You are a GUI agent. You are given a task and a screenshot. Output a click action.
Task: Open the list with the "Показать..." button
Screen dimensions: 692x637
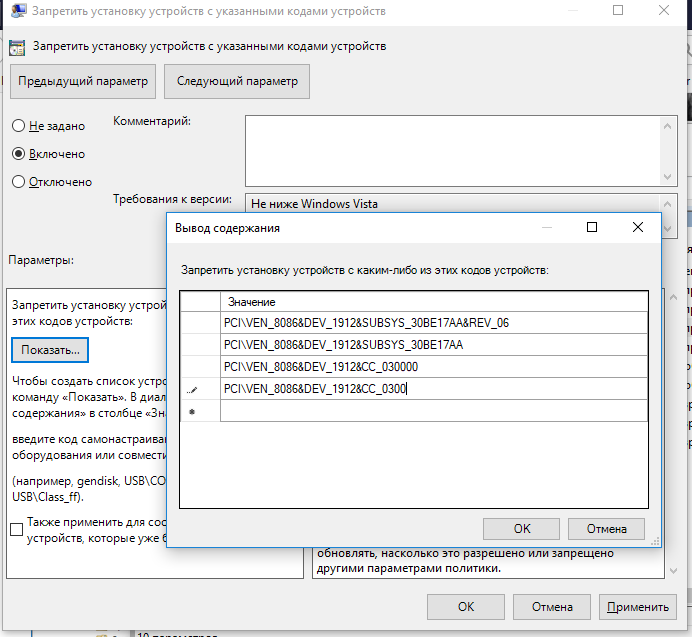click(x=51, y=350)
